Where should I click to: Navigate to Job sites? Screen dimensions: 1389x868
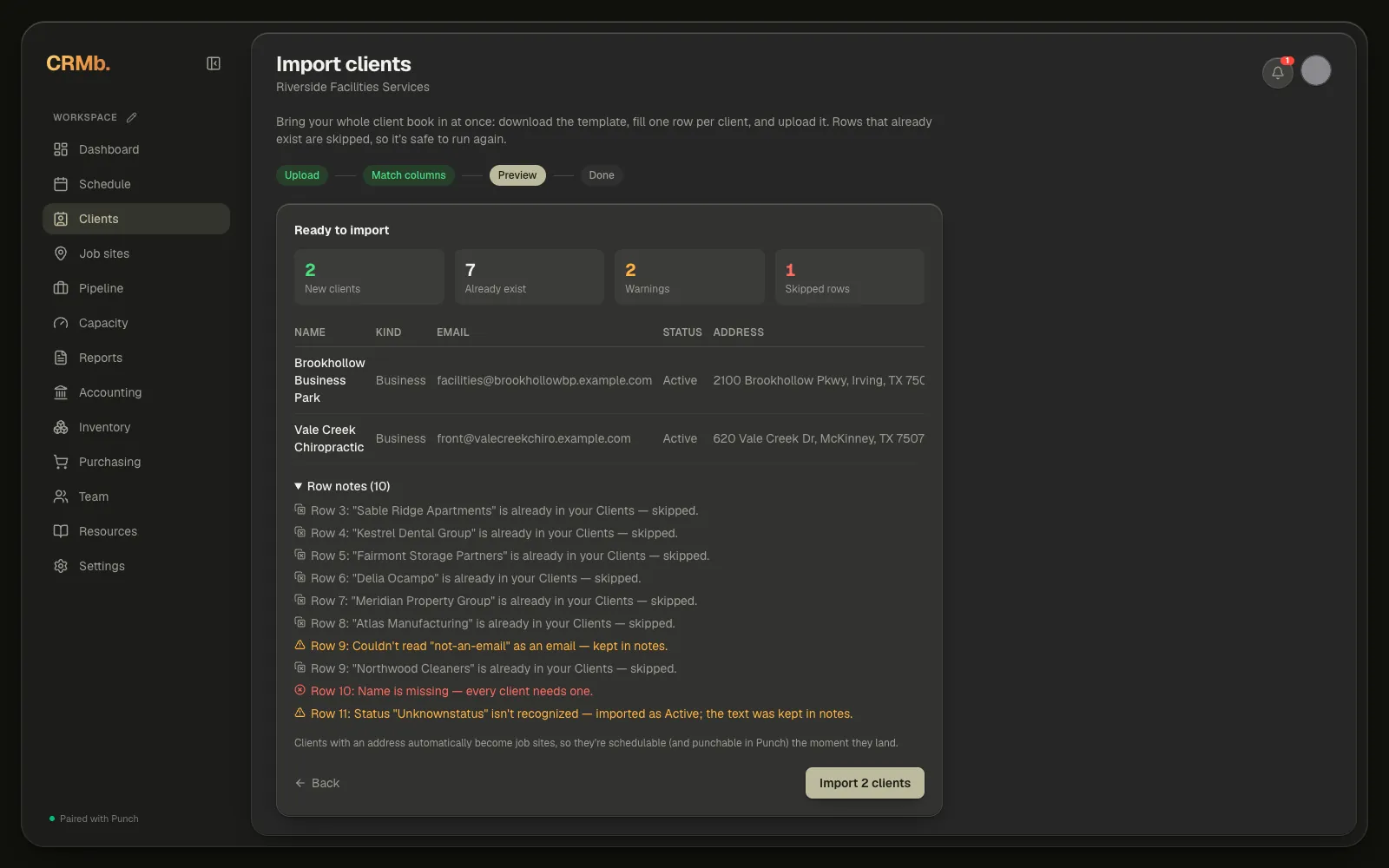pyautogui.click(x=136, y=253)
